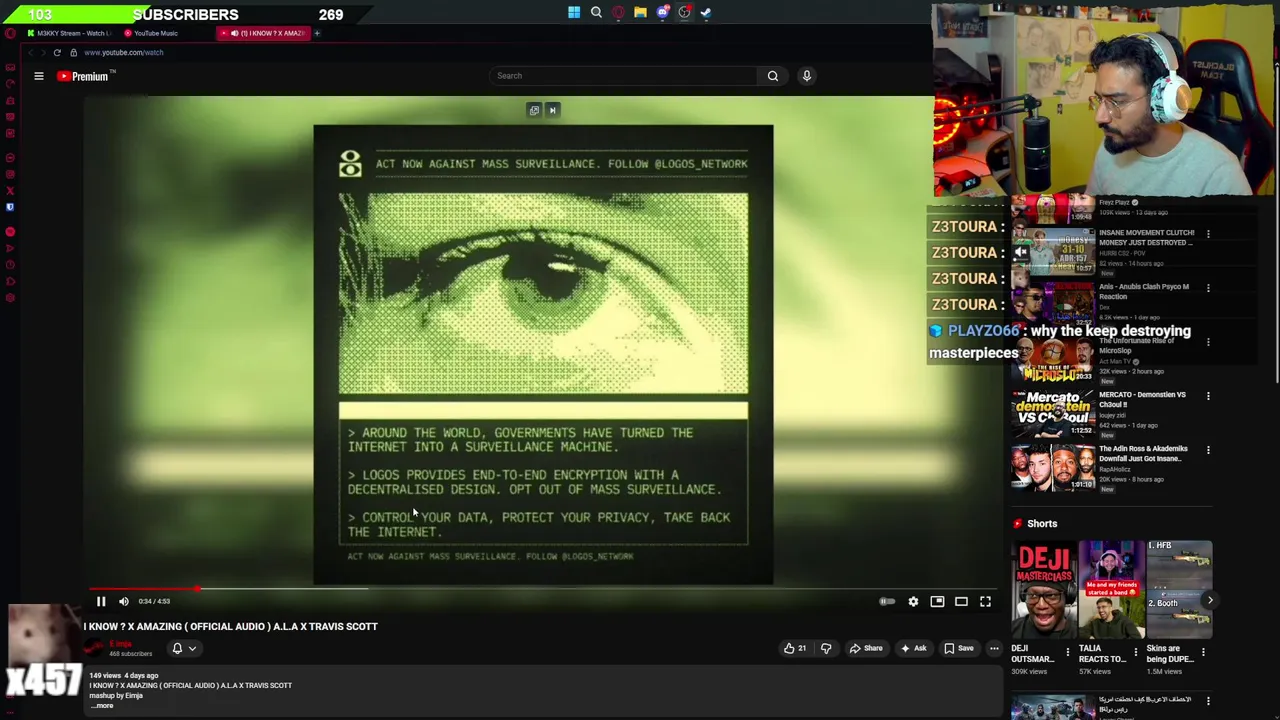The image size is (1280, 720).
Task: Open Windows Start menu
Action: coord(574,13)
